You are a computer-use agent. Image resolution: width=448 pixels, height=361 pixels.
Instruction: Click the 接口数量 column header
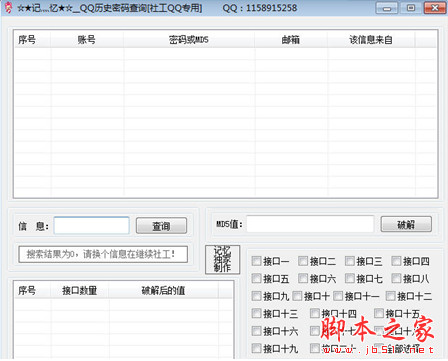tap(80, 290)
